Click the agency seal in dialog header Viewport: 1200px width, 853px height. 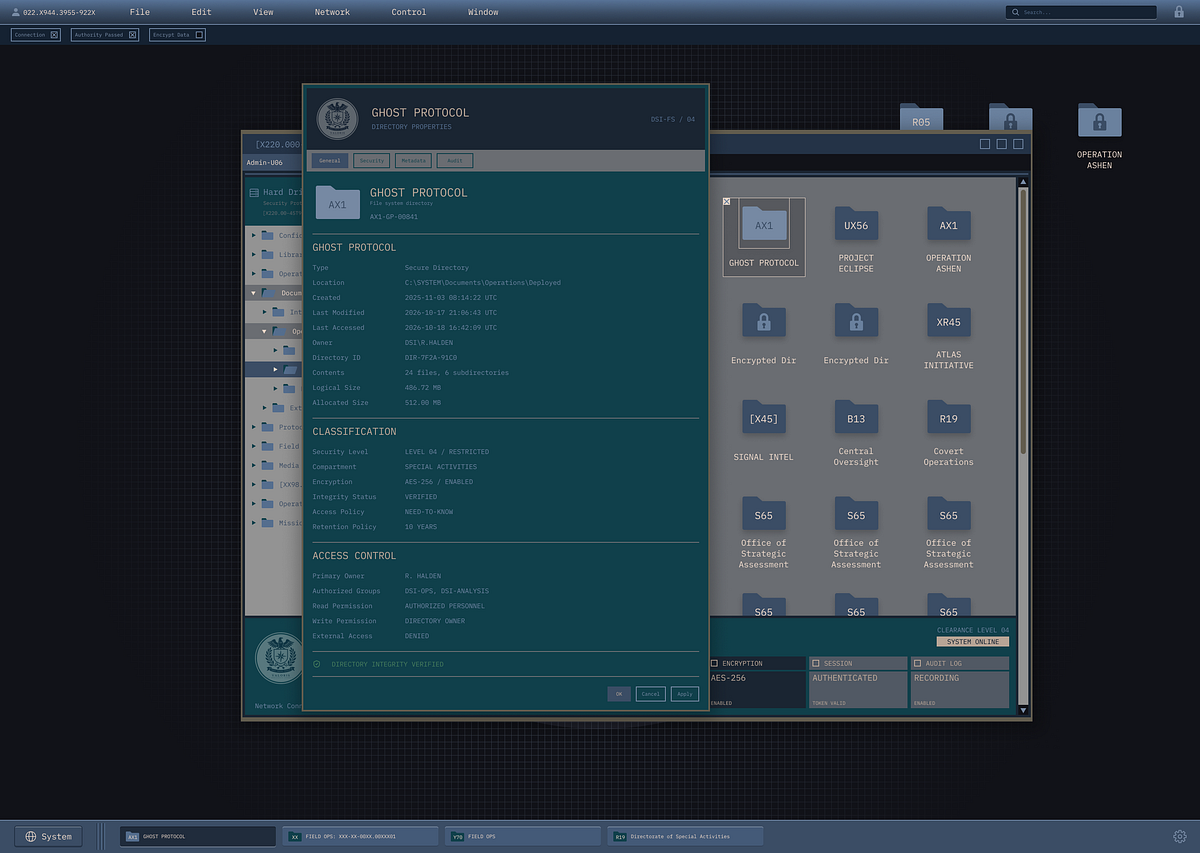click(x=337, y=119)
